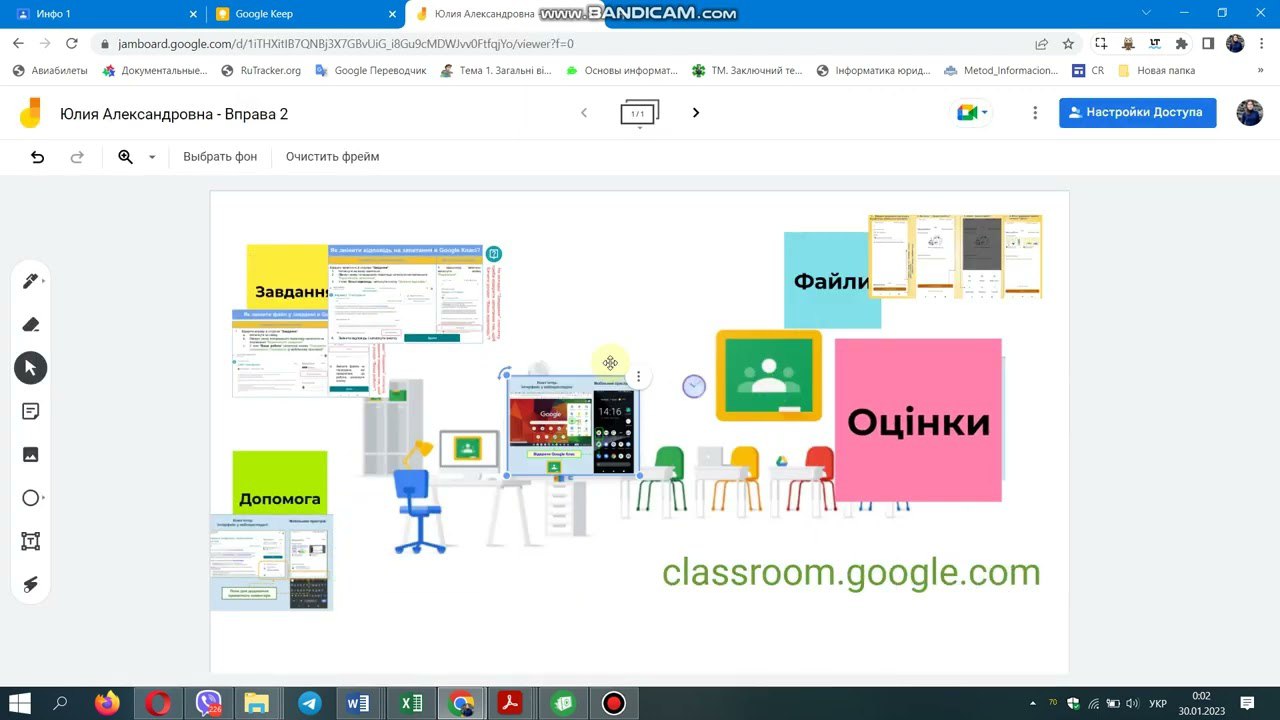Expand the frame bar 1/1
This screenshot has height=720, width=1280.
(x=640, y=114)
